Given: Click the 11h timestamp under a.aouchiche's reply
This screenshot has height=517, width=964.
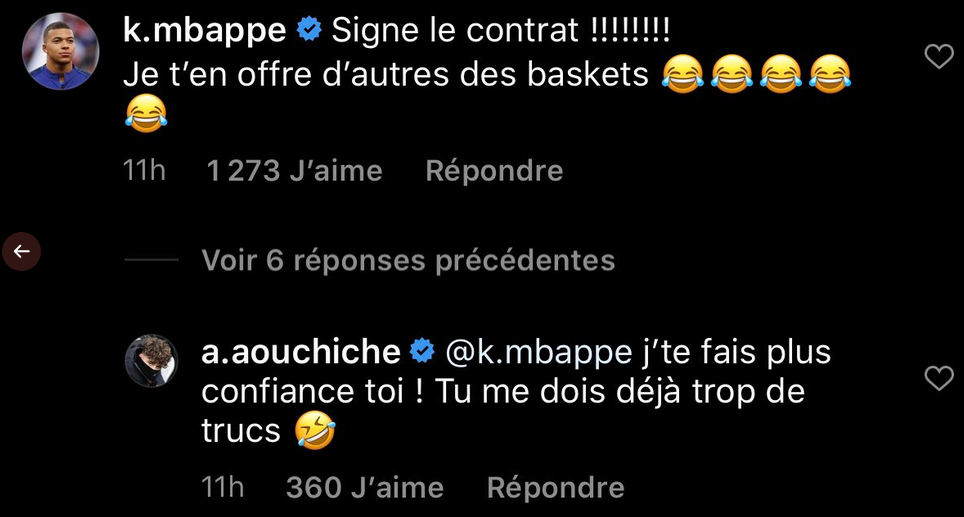Looking at the screenshot, I should click(x=222, y=487).
